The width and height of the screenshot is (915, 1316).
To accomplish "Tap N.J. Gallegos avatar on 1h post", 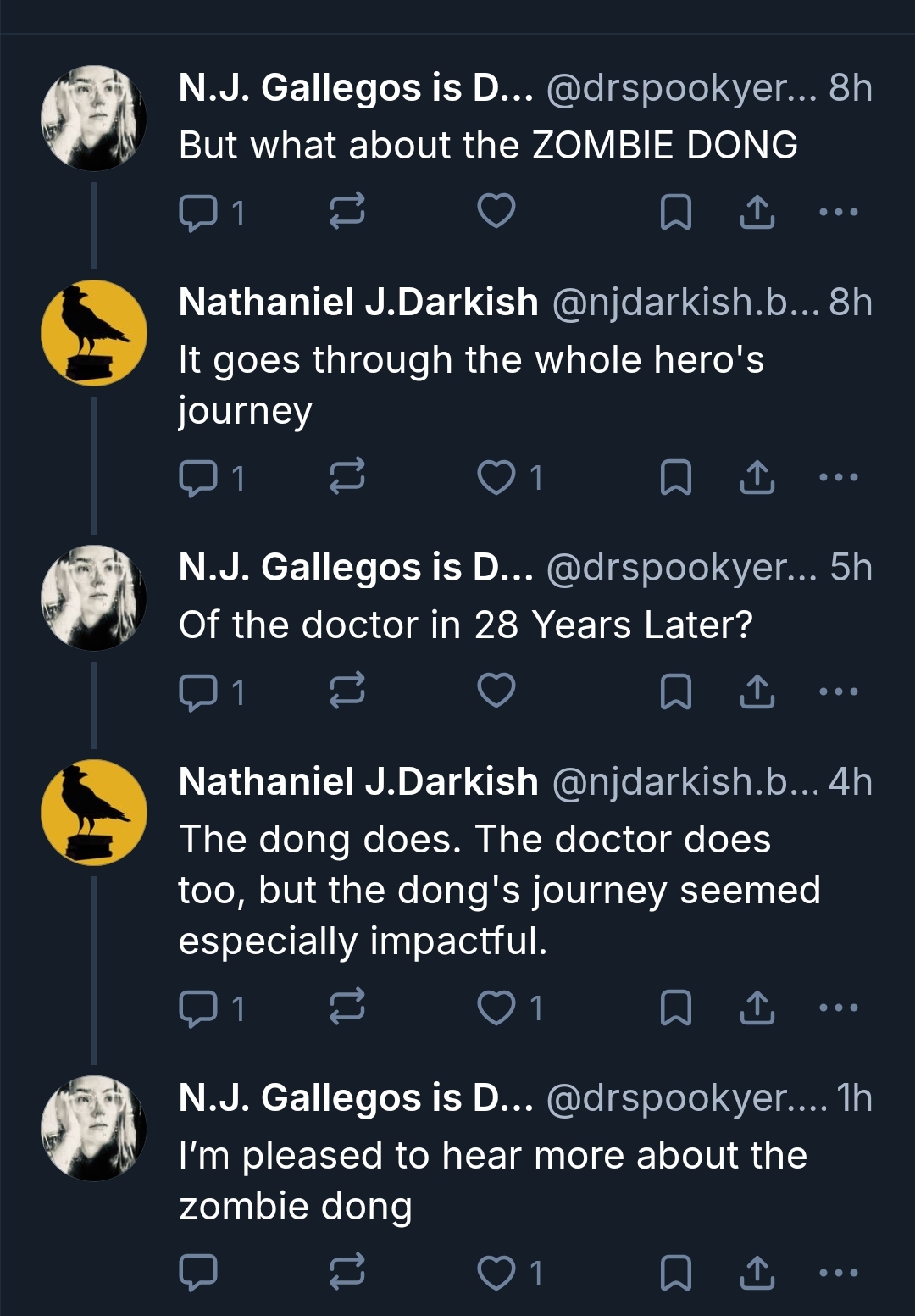I will coord(94,1128).
